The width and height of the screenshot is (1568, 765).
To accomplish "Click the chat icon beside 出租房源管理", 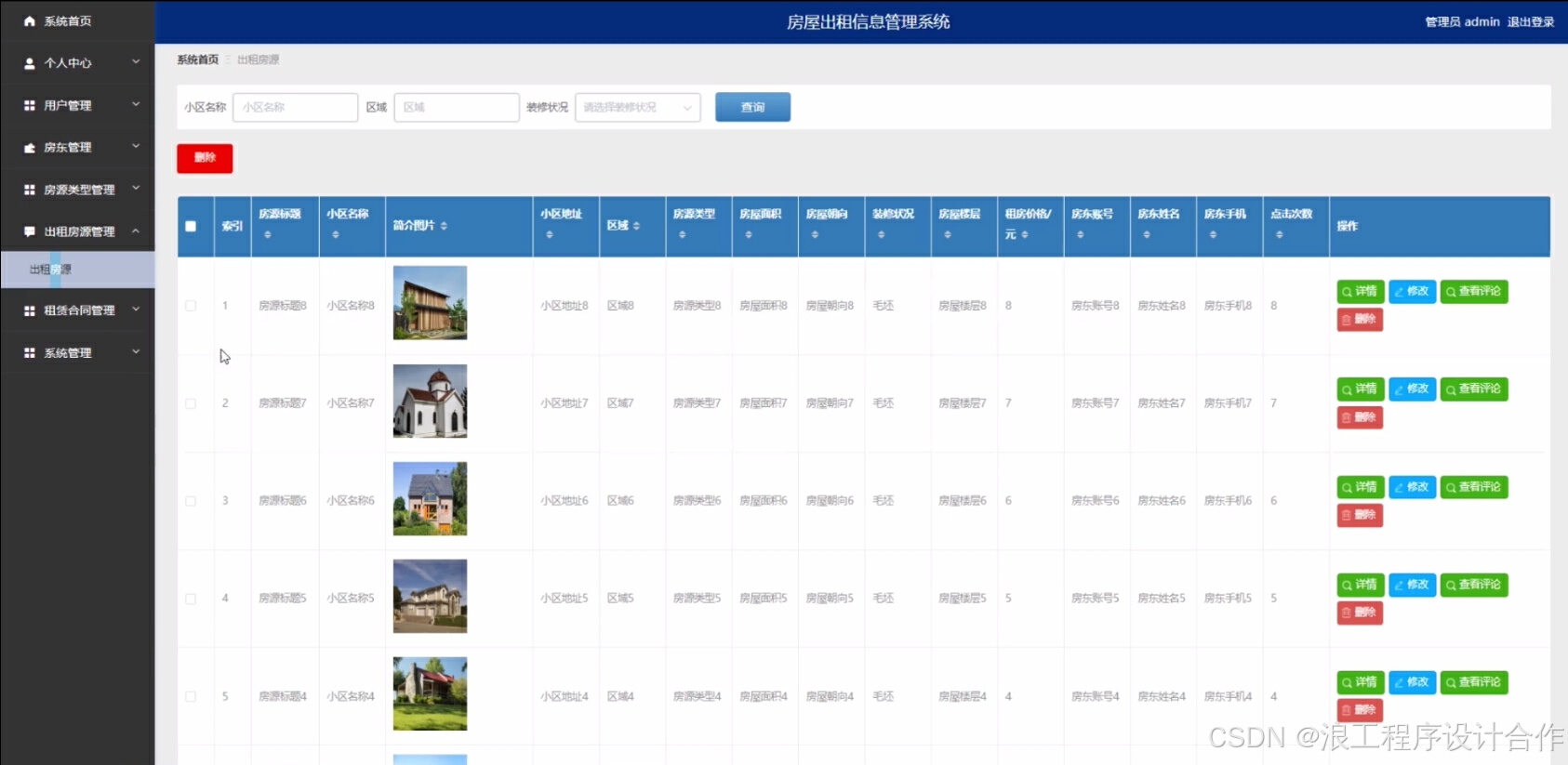I will tap(30, 231).
